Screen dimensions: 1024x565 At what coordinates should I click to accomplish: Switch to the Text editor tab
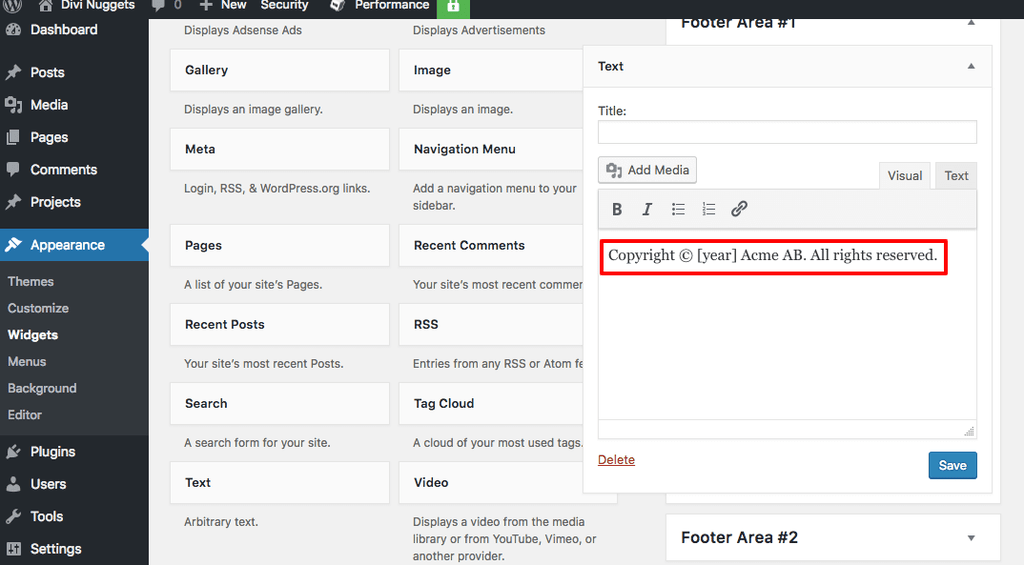click(956, 176)
